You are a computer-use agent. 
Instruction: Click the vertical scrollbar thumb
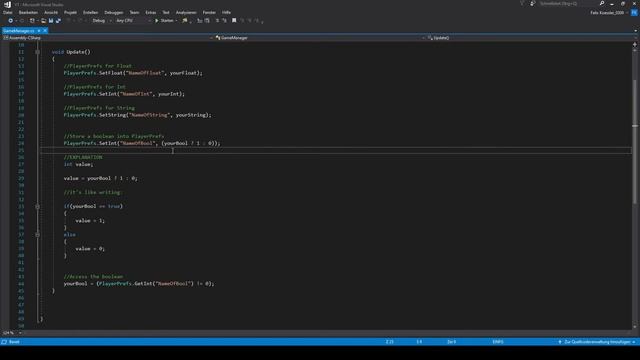point(635,141)
